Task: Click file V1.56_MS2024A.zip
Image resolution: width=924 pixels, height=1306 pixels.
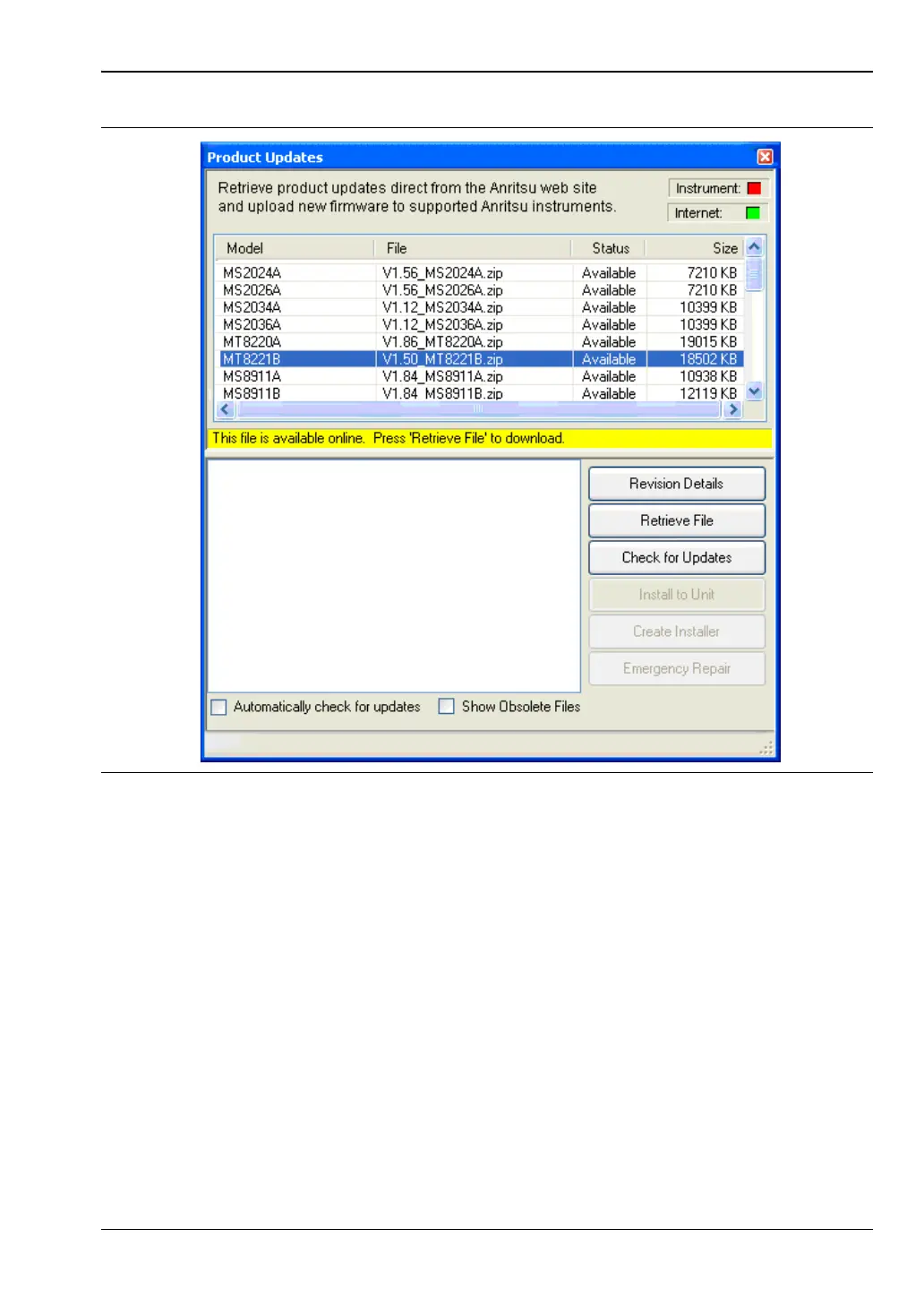Action: pos(442,272)
